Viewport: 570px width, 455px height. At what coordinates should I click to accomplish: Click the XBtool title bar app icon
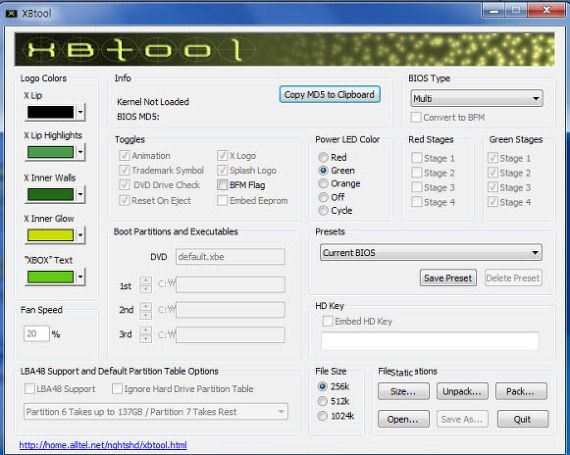coord(12,14)
